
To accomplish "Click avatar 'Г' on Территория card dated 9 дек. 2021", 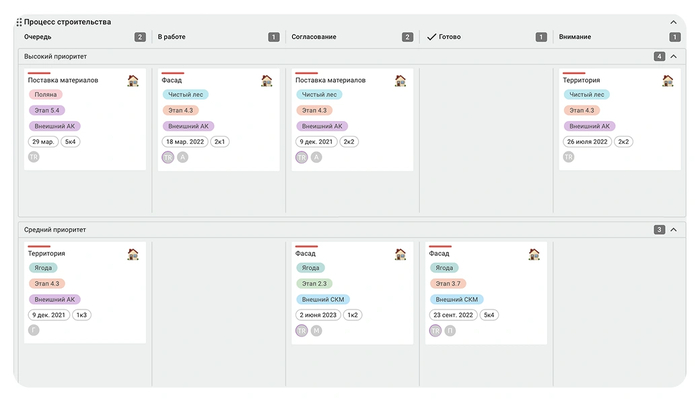I will 33,330.
